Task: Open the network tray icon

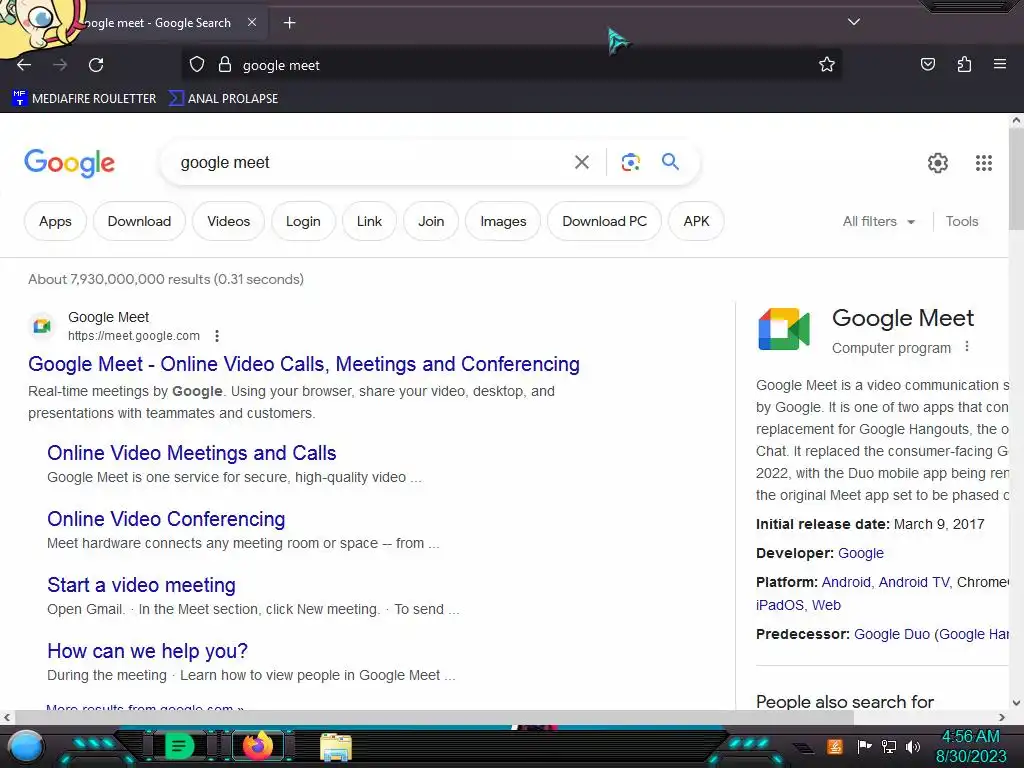Action: [889, 746]
